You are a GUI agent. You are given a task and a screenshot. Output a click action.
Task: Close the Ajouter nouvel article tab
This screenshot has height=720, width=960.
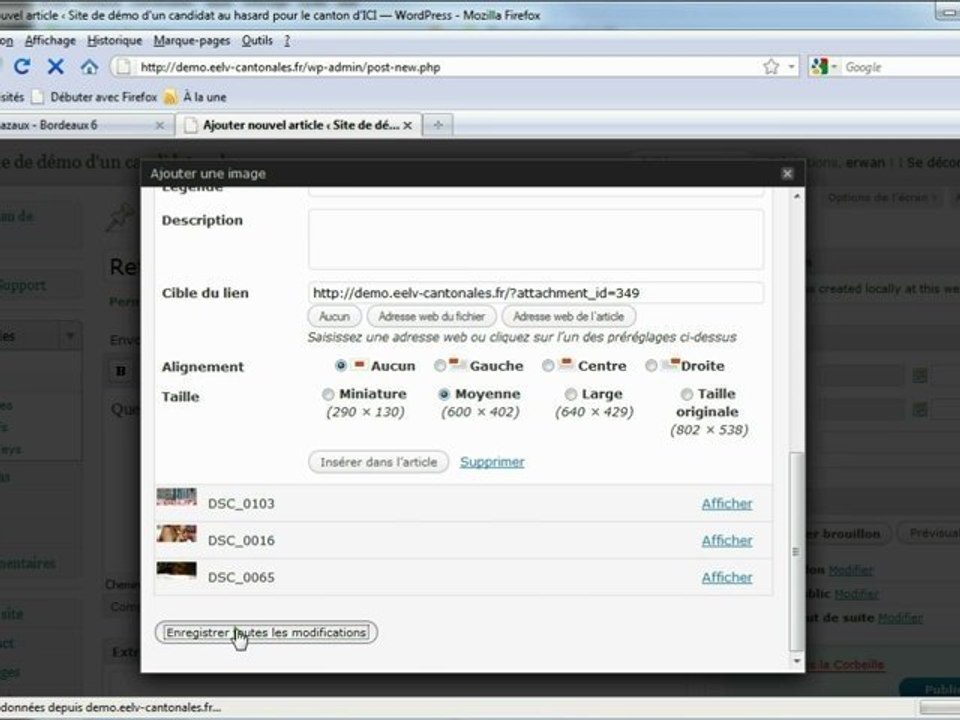(408, 125)
